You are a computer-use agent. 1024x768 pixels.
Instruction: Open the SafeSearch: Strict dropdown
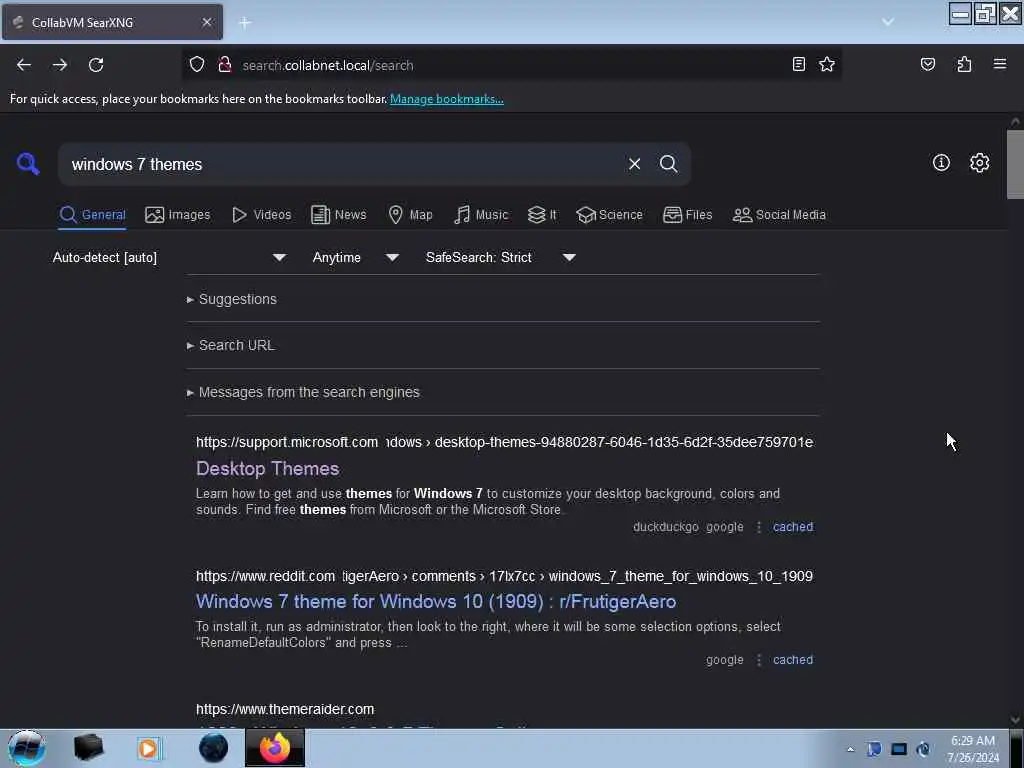pyautogui.click(x=500, y=257)
